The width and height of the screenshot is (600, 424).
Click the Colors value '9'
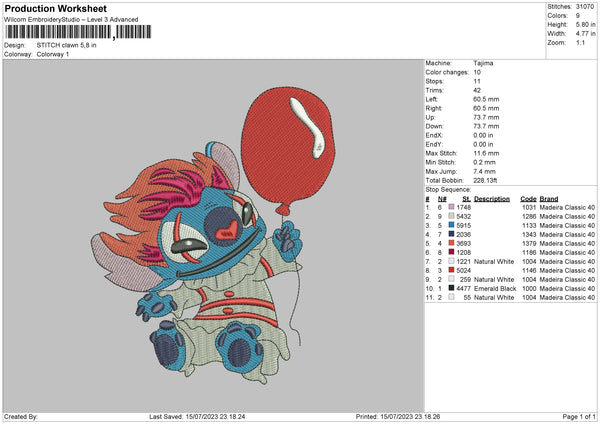coord(578,16)
